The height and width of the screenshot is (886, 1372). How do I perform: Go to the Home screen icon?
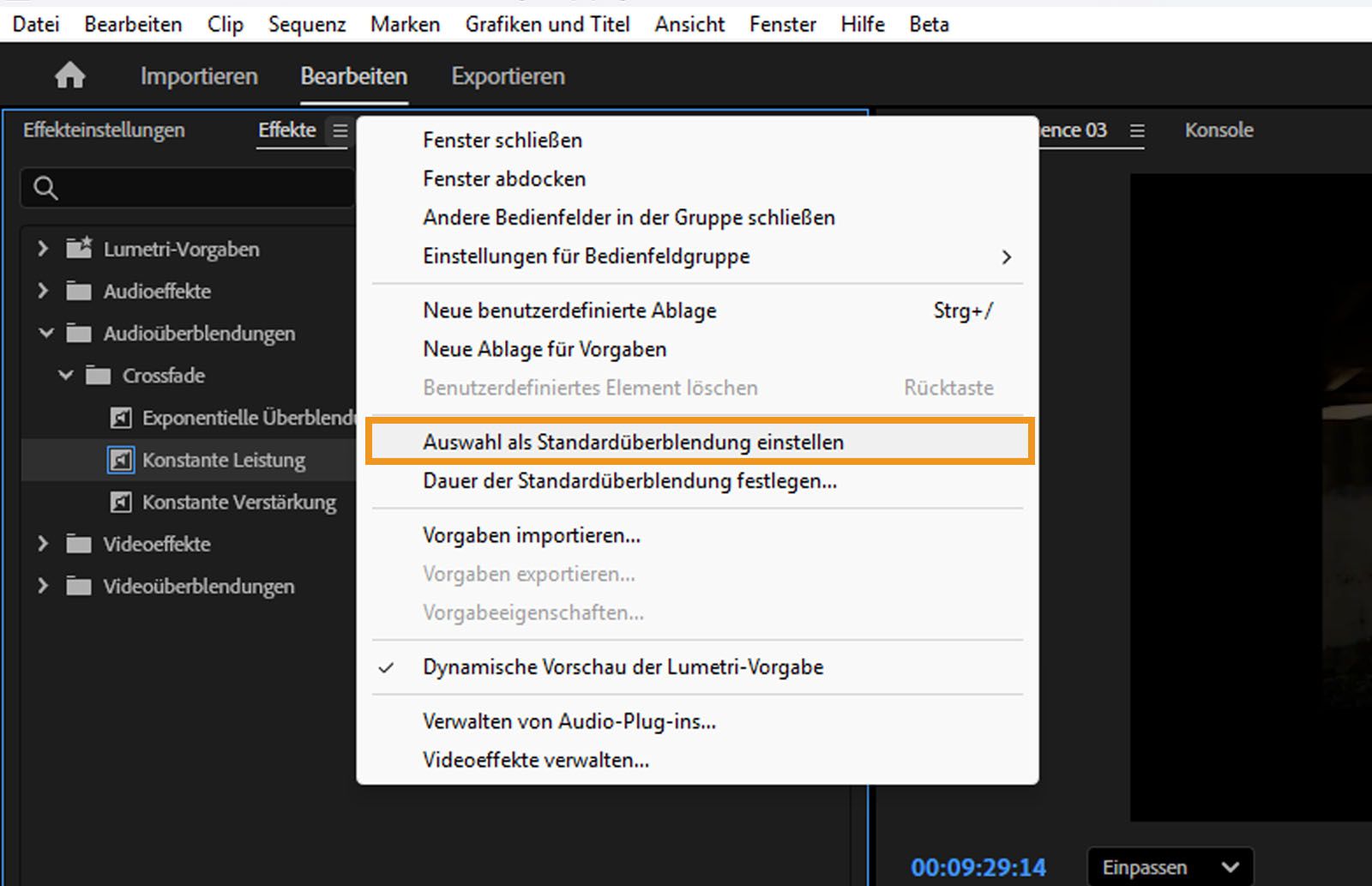coord(70,76)
